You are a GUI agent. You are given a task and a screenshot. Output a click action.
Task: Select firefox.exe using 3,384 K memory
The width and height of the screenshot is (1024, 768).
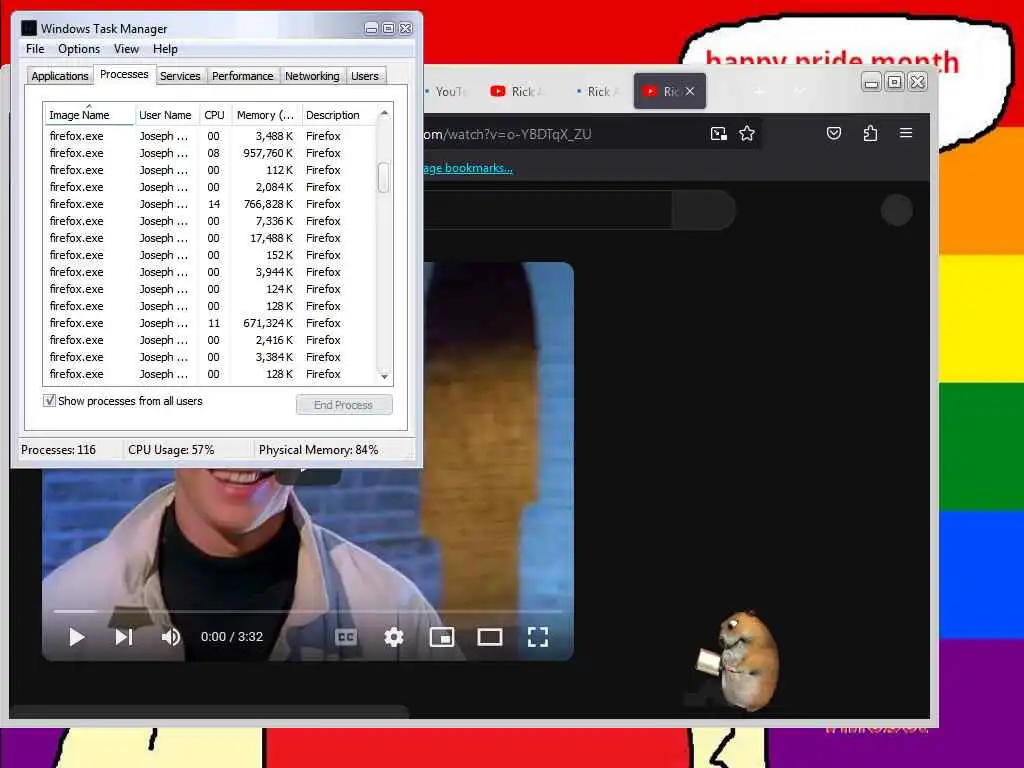point(210,357)
